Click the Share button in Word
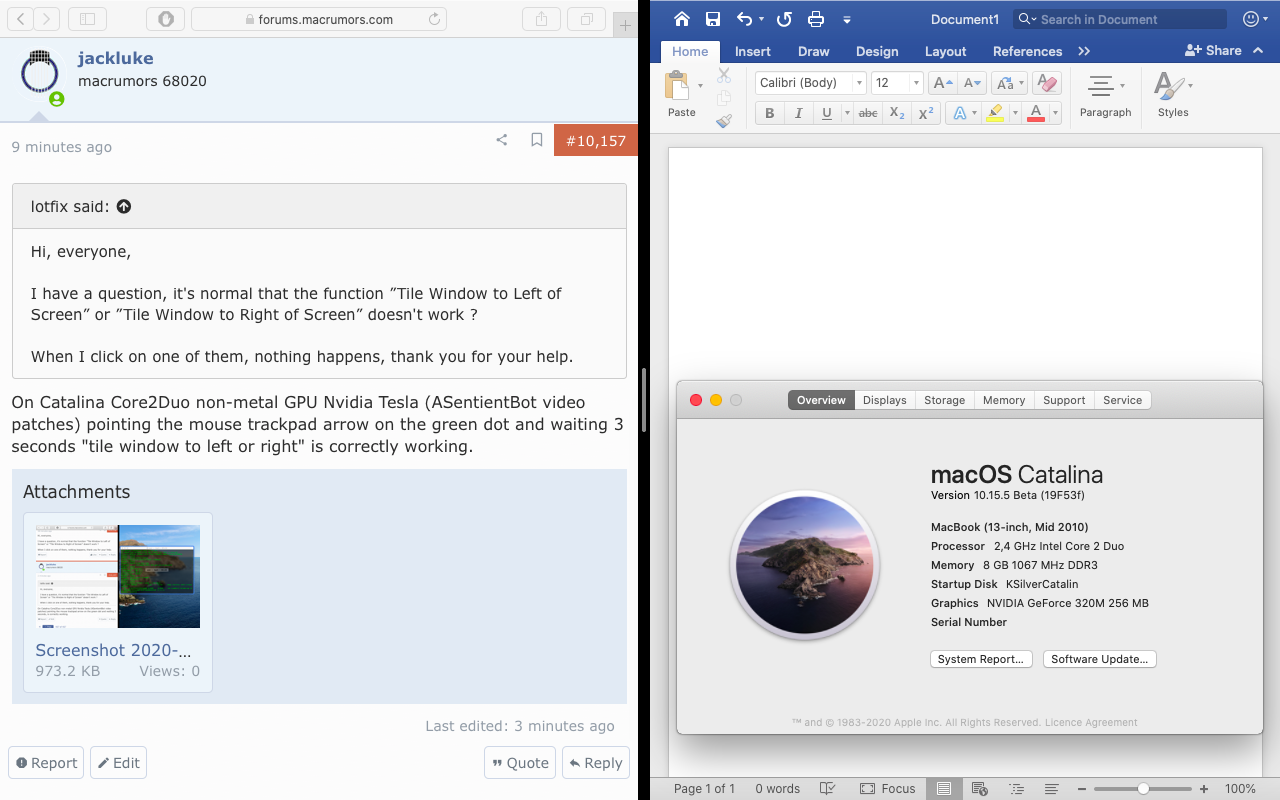The image size is (1280, 800). point(1213,51)
